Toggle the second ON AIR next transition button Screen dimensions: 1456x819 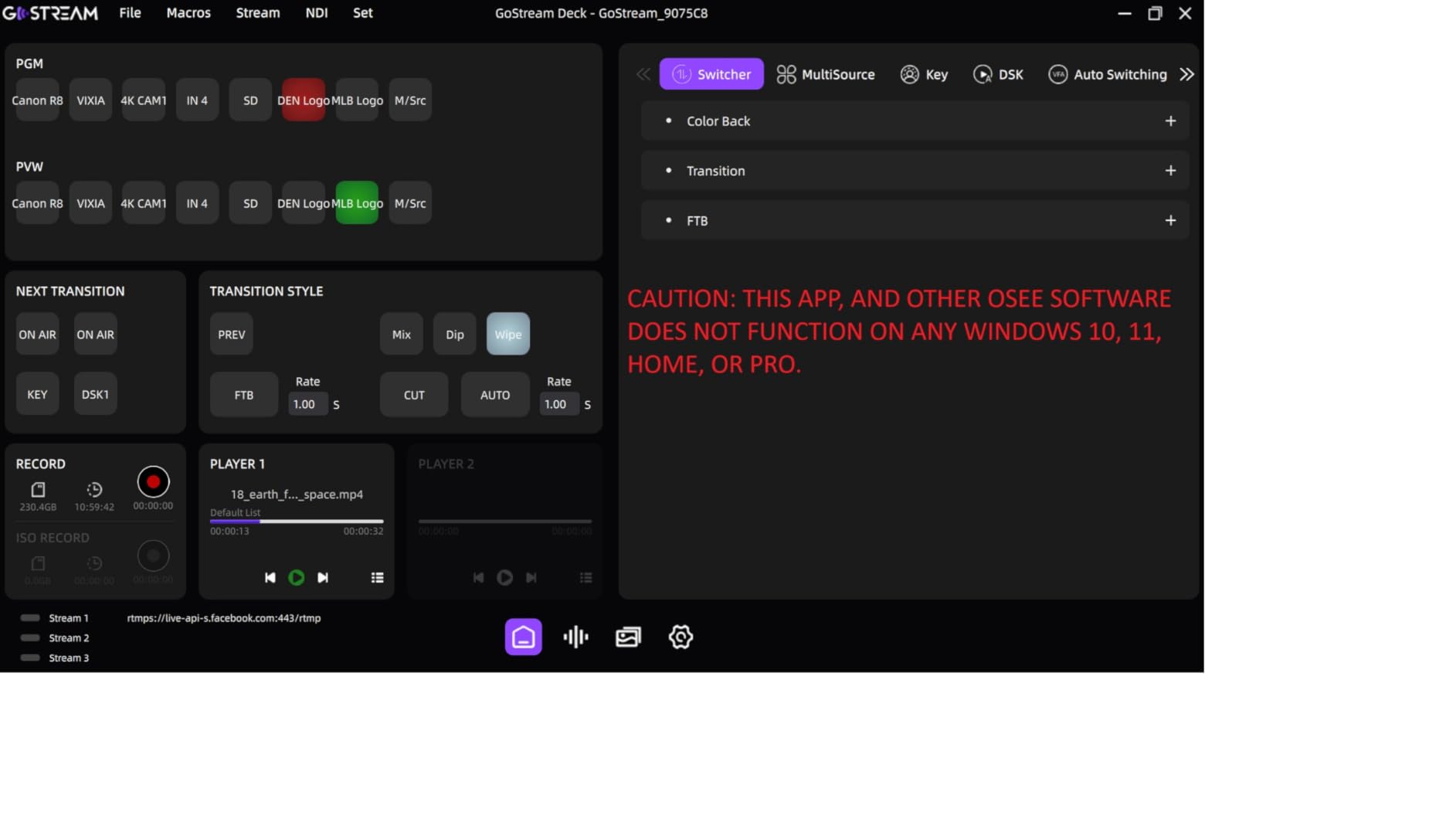[95, 334]
